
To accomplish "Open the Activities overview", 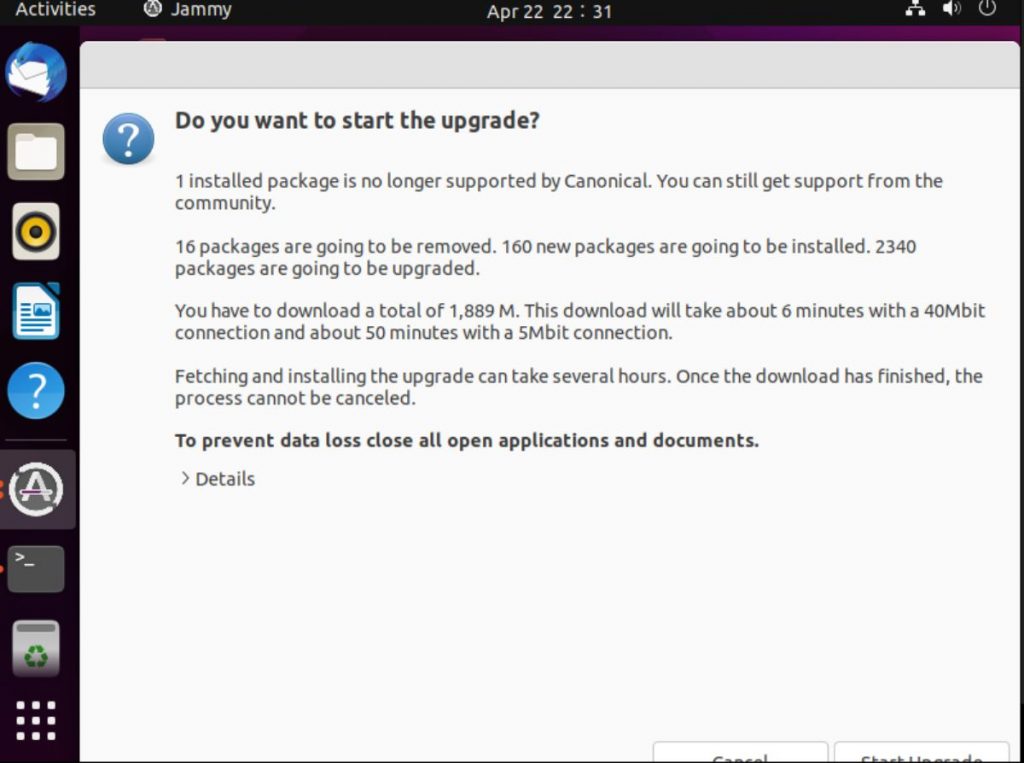I will point(55,9).
